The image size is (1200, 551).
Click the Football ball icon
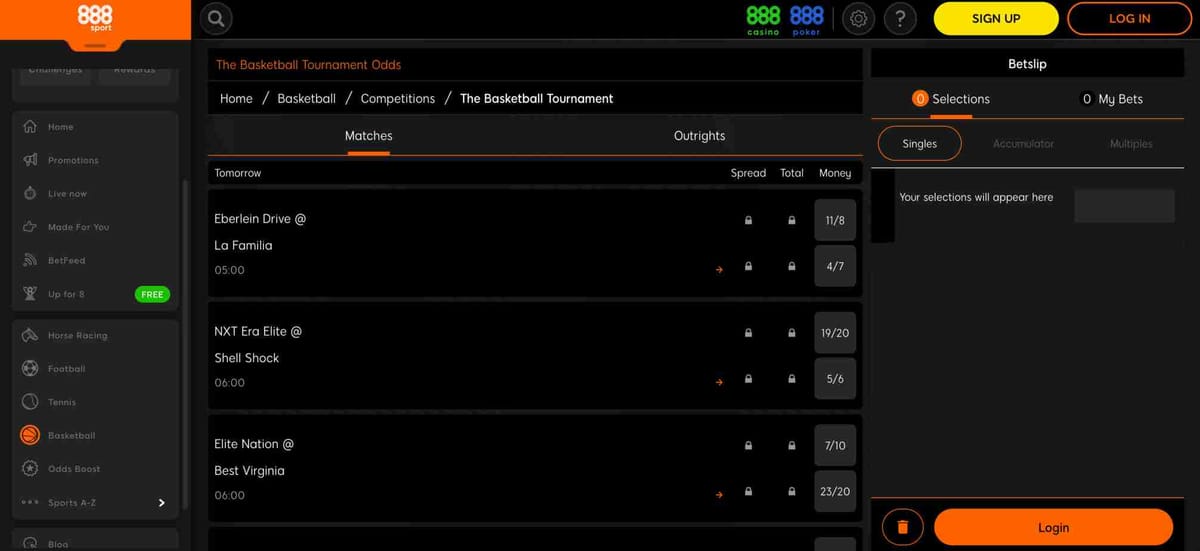click(30, 368)
